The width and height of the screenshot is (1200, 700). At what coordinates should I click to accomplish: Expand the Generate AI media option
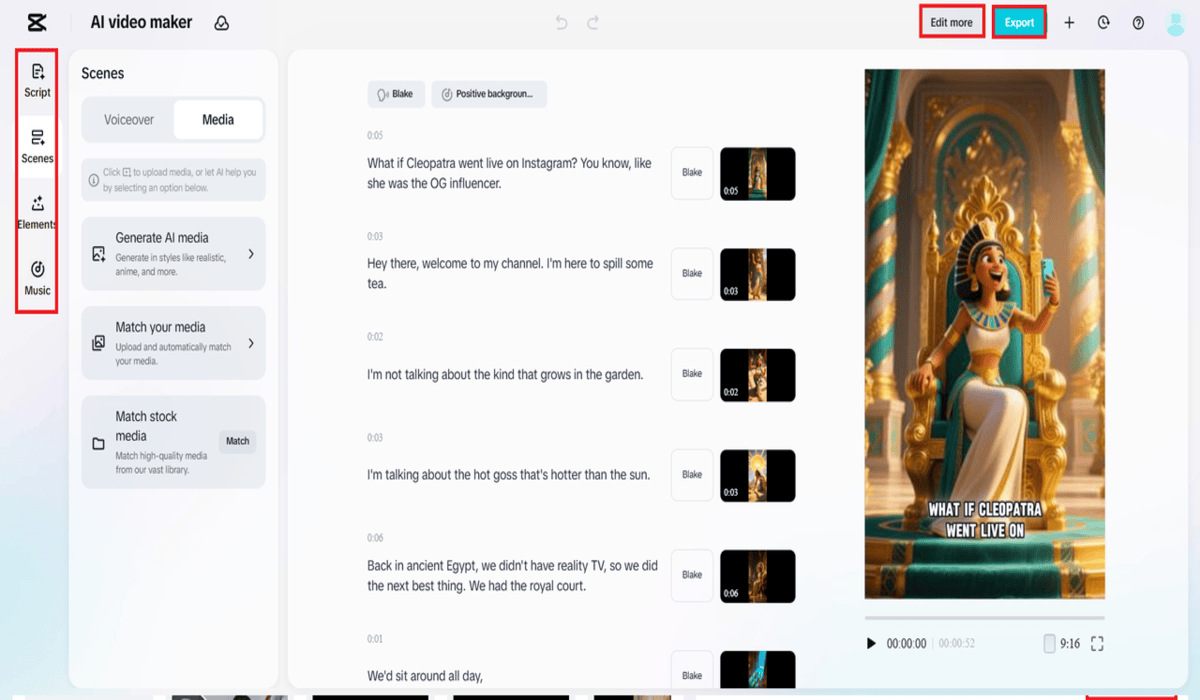pyautogui.click(x=251, y=254)
